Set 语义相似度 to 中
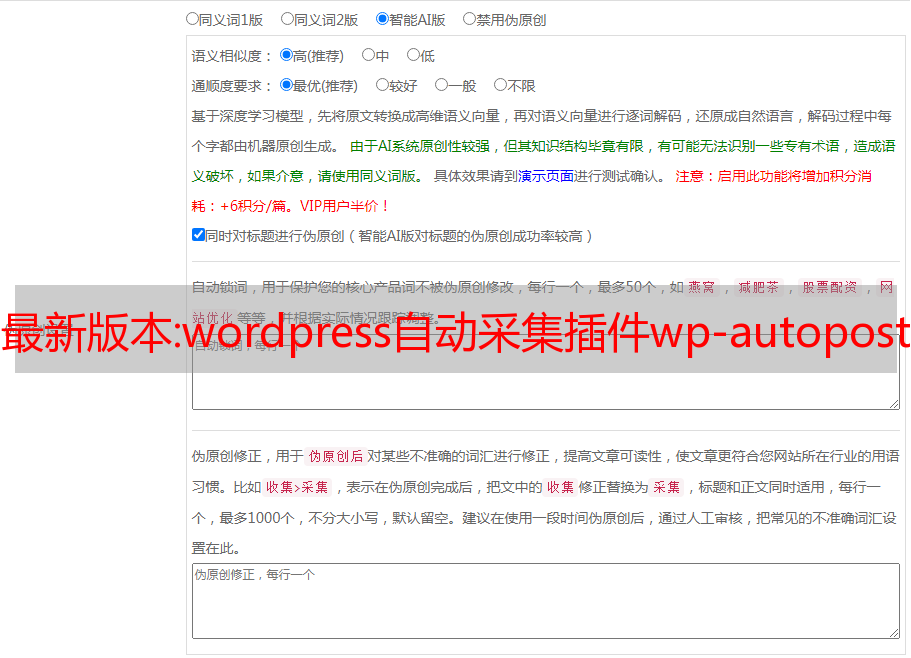This screenshot has height=658, width=911. 368,55
